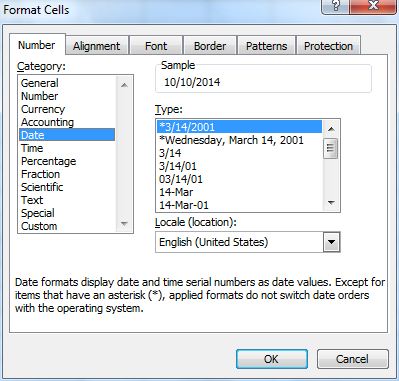Viewport: 399px width, 381px height.
Task: Choose General in Category list
Action: coord(67,83)
